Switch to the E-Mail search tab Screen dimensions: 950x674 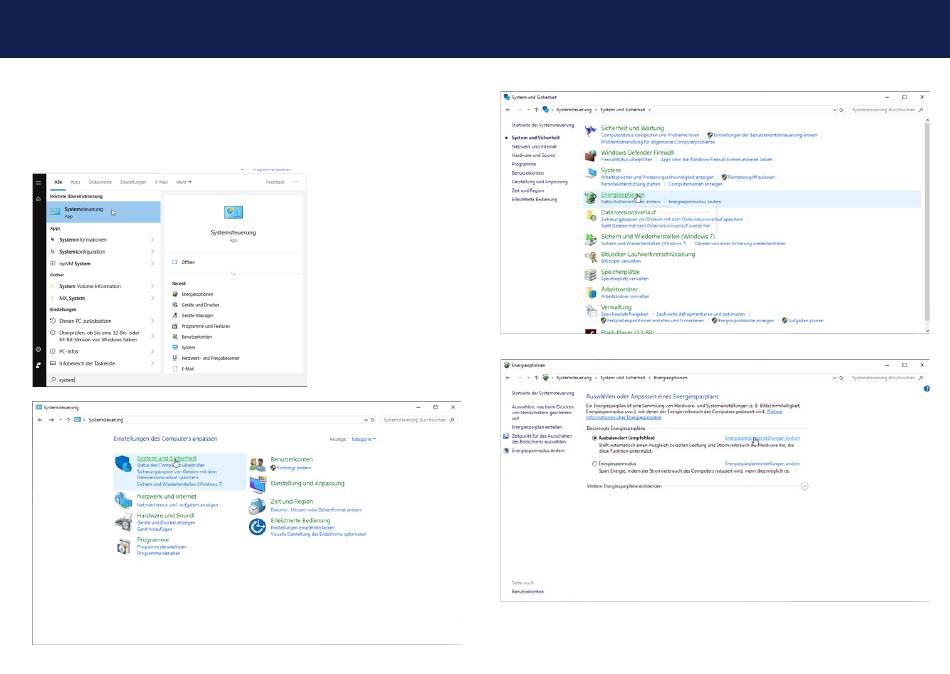point(161,182)
